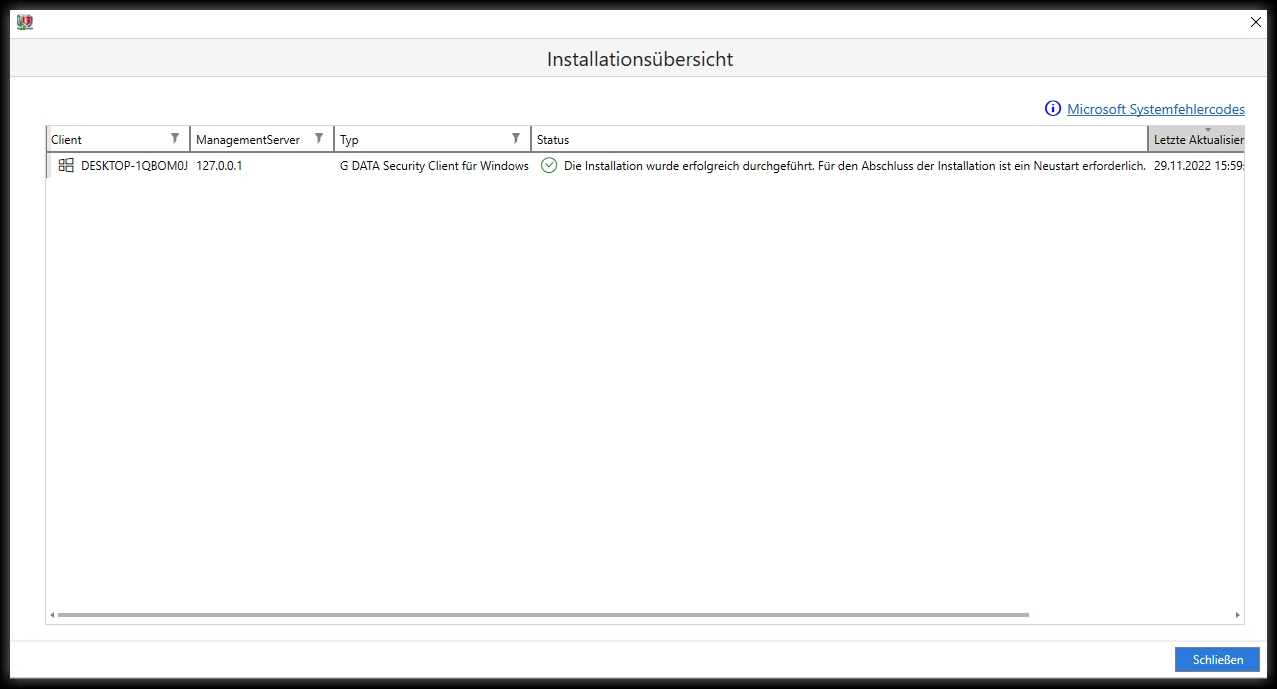Click the scroll right arrow of the table
The height and width of the screenshot is (689, 1277).
point(1237,615)
